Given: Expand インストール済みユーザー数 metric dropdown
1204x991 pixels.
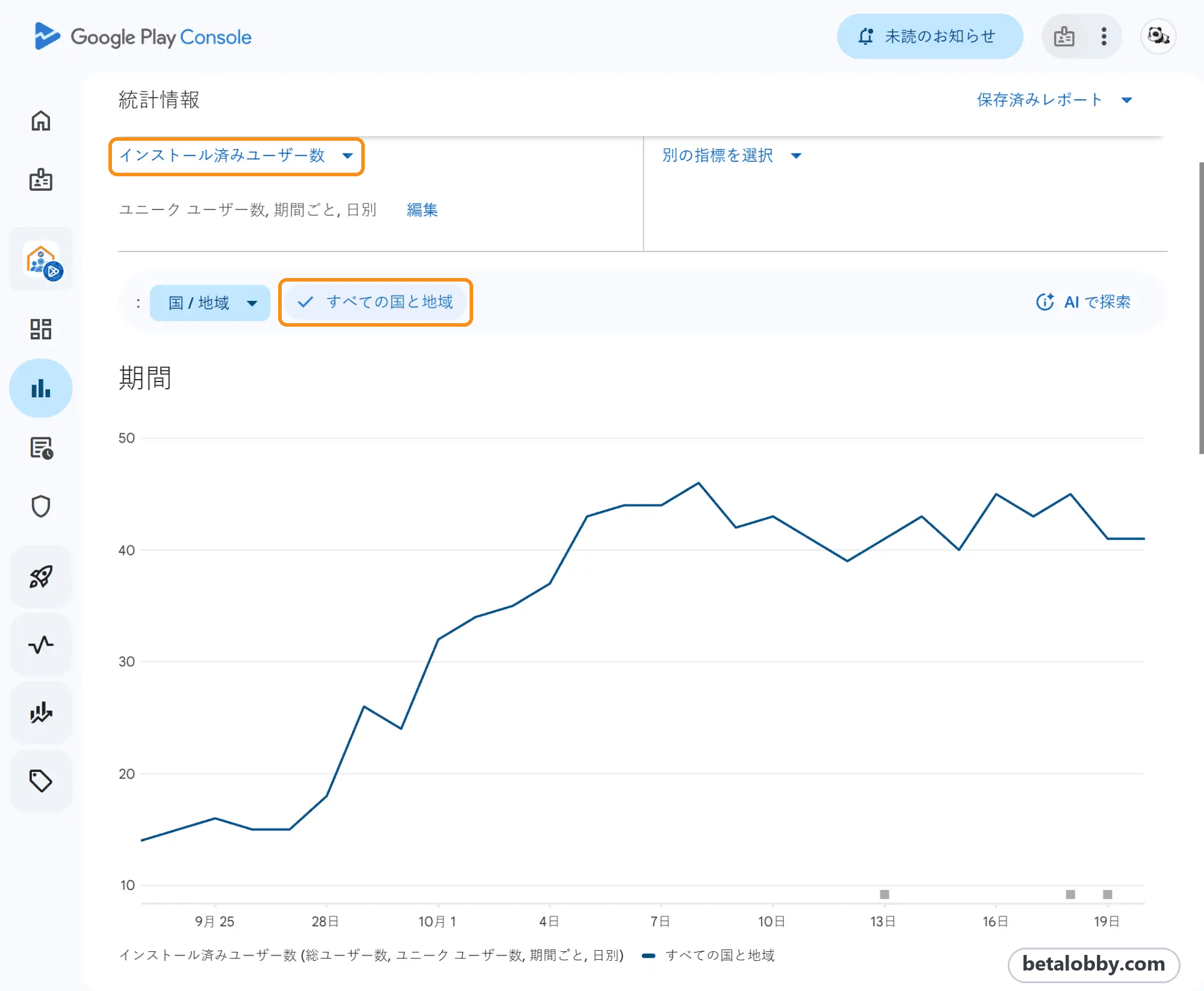Looking at the screenshot, I should pos(237,156).
